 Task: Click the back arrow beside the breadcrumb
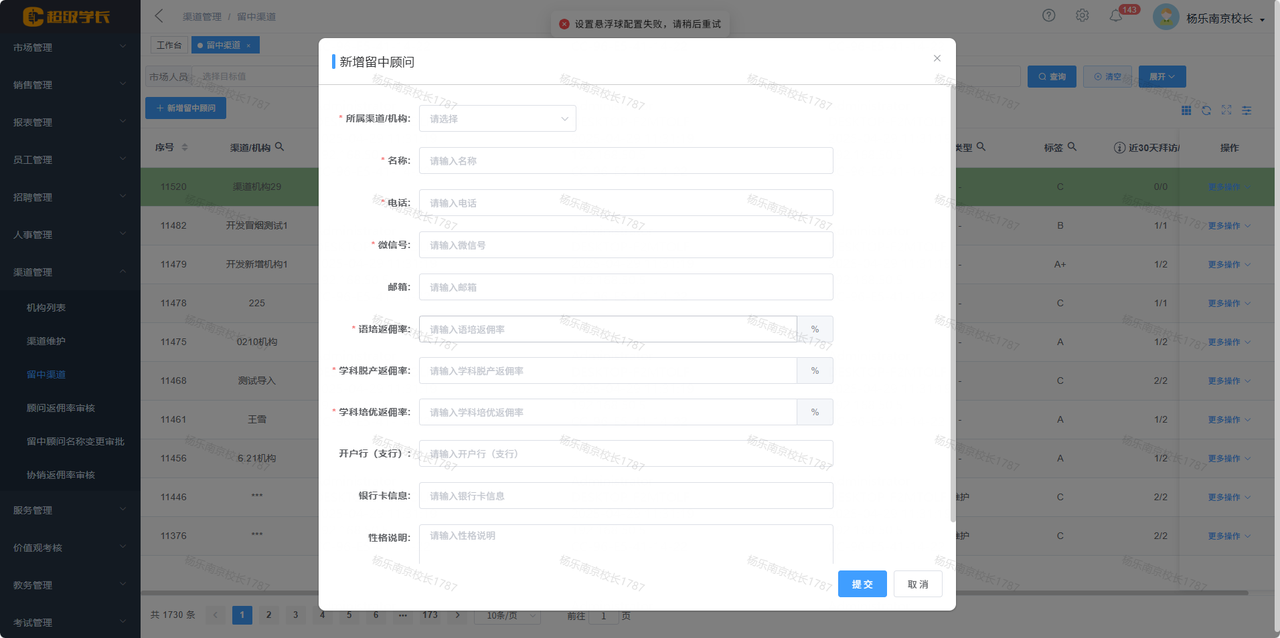160,16
